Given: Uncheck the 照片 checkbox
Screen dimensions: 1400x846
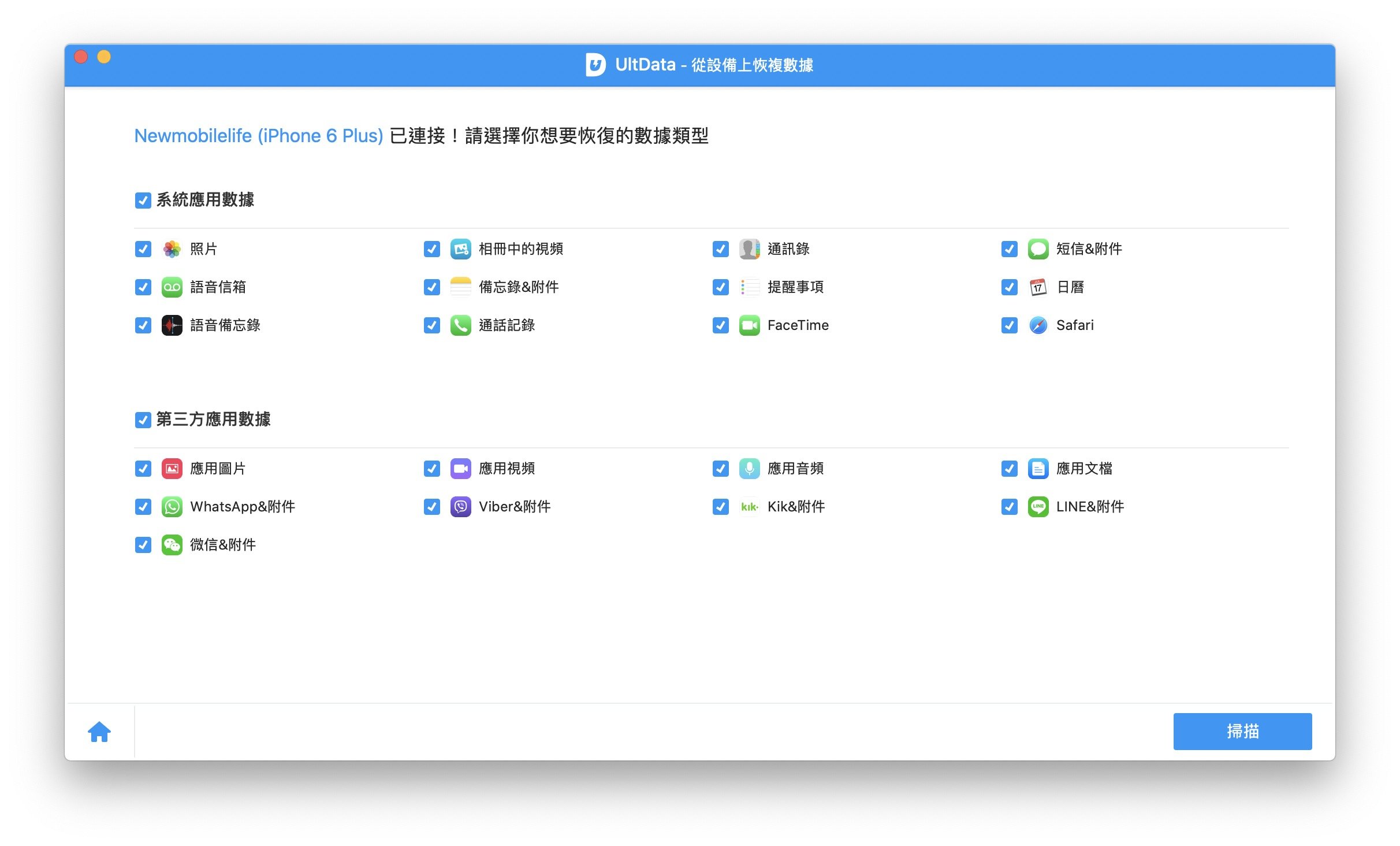Looking at the screenshot, I should click(x=143, y=249).
